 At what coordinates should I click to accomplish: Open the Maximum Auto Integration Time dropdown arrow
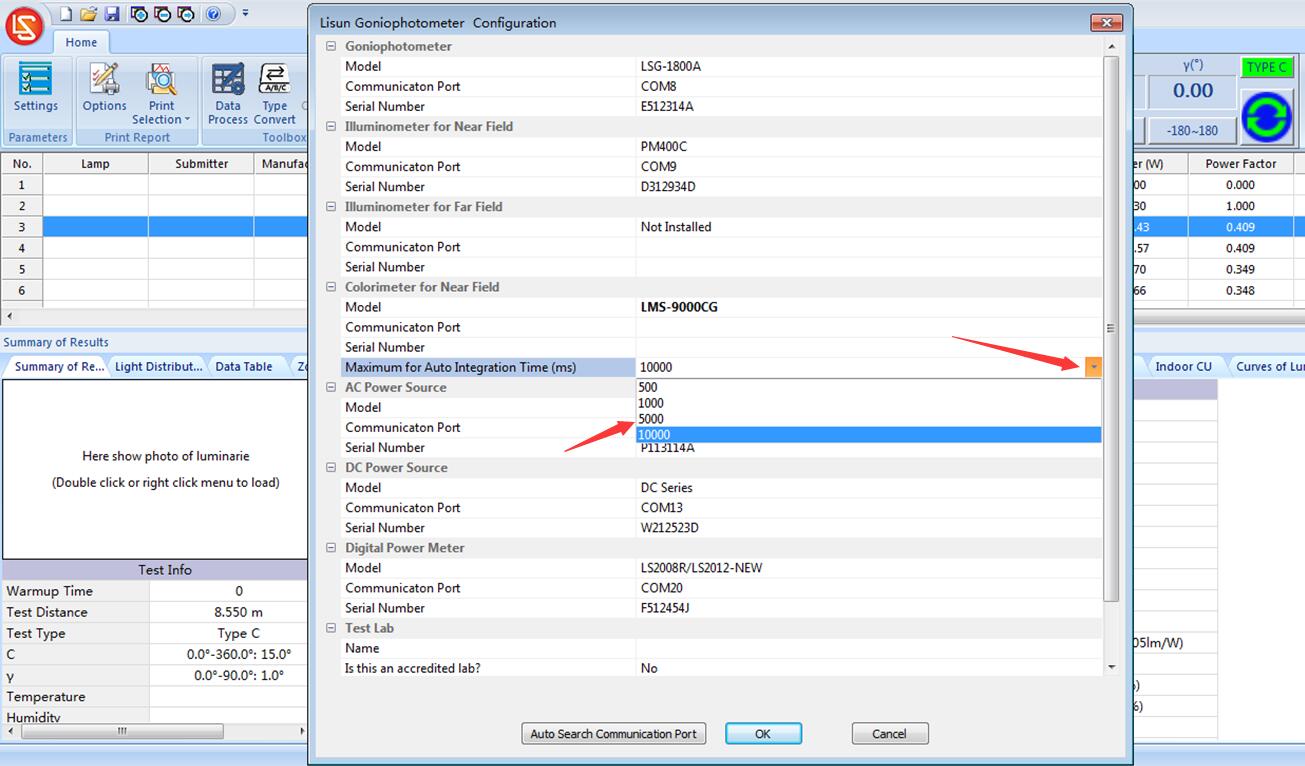(x=1093, y=368)
